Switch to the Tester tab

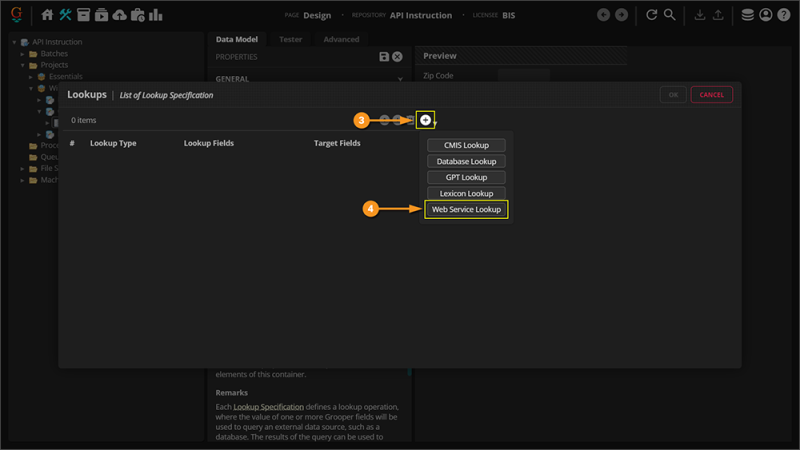coord(291,39)
